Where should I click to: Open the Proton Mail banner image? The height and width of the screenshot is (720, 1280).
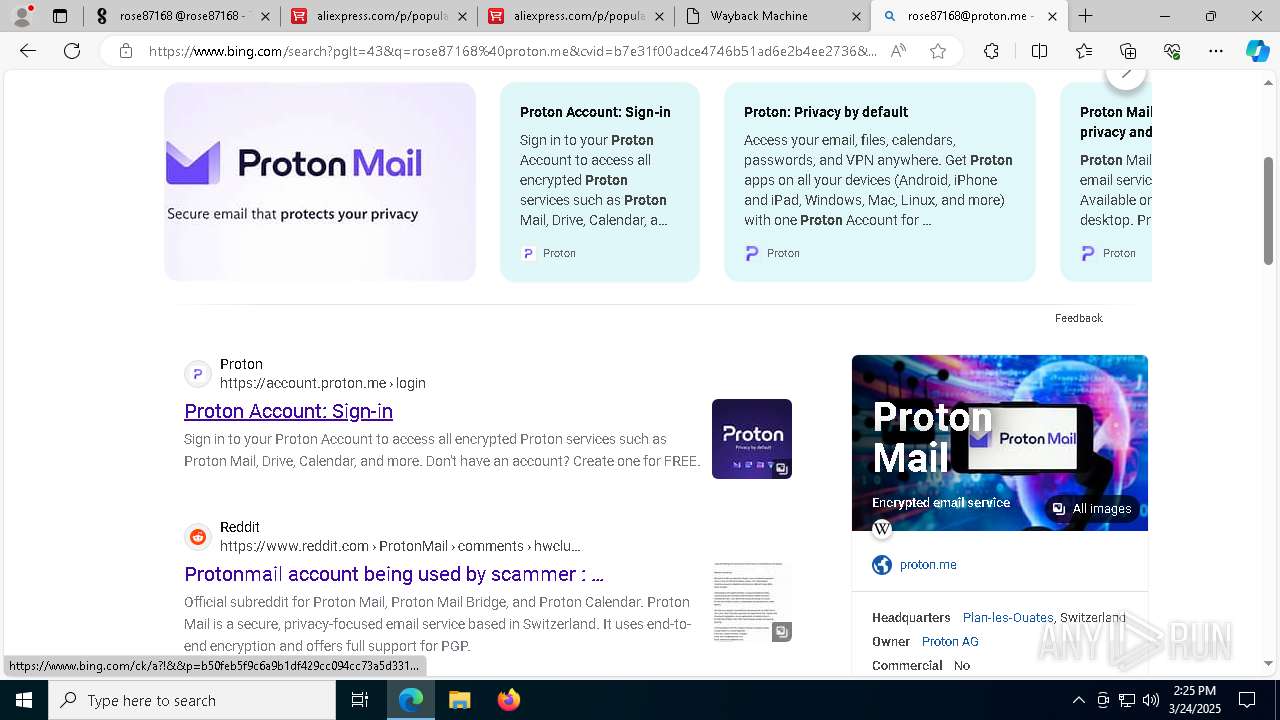(320, 181)
